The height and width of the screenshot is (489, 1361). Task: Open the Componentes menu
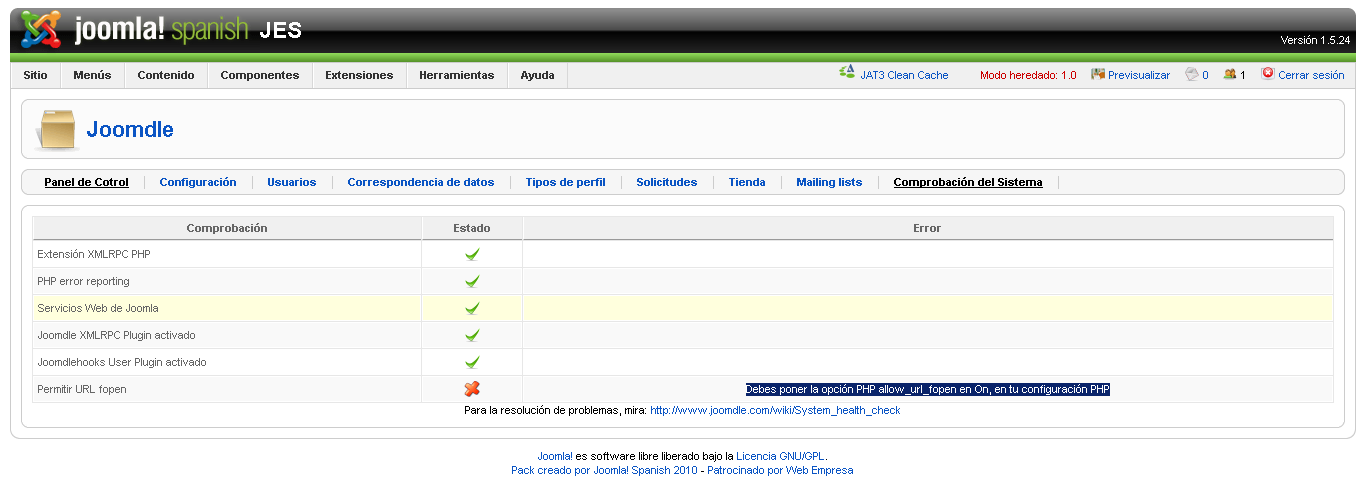pos(259,75)
